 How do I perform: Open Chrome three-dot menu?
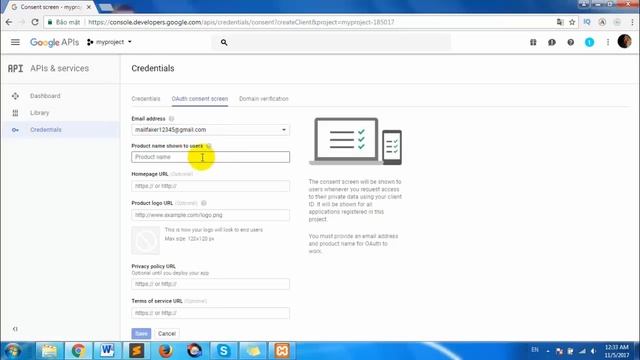tap(633, 22)
